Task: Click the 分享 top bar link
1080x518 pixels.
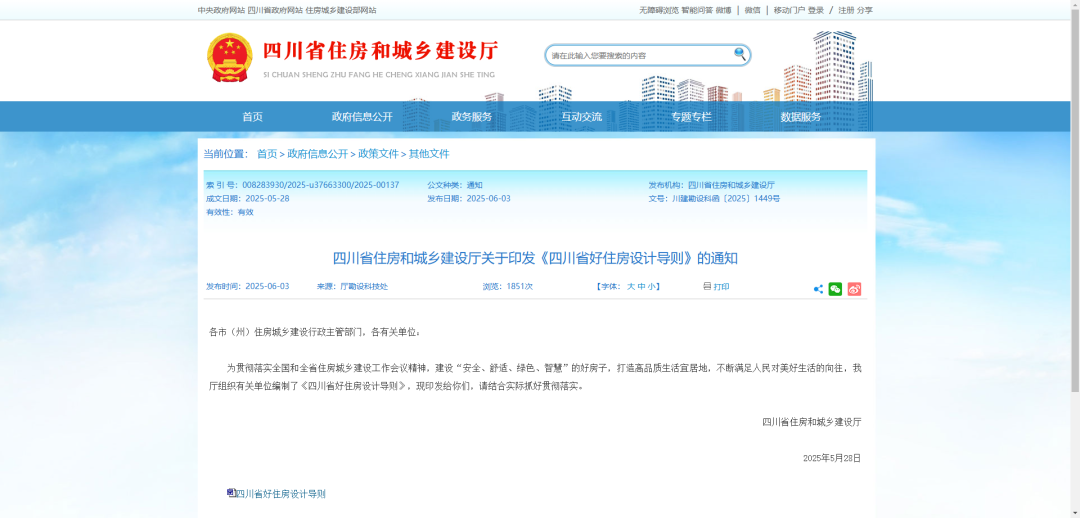Action: [865, 10]
